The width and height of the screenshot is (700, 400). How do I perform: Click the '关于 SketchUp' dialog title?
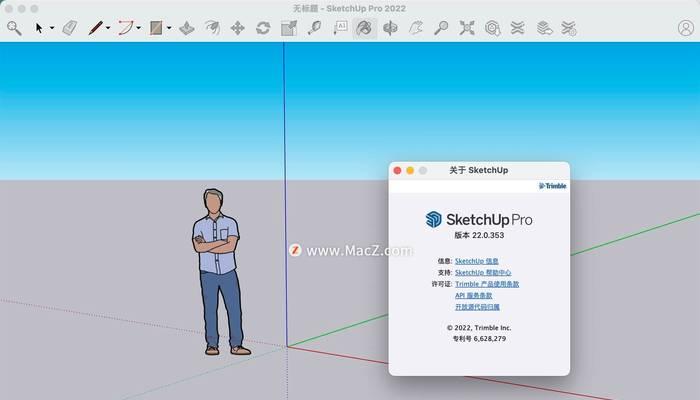coord(479,170)
